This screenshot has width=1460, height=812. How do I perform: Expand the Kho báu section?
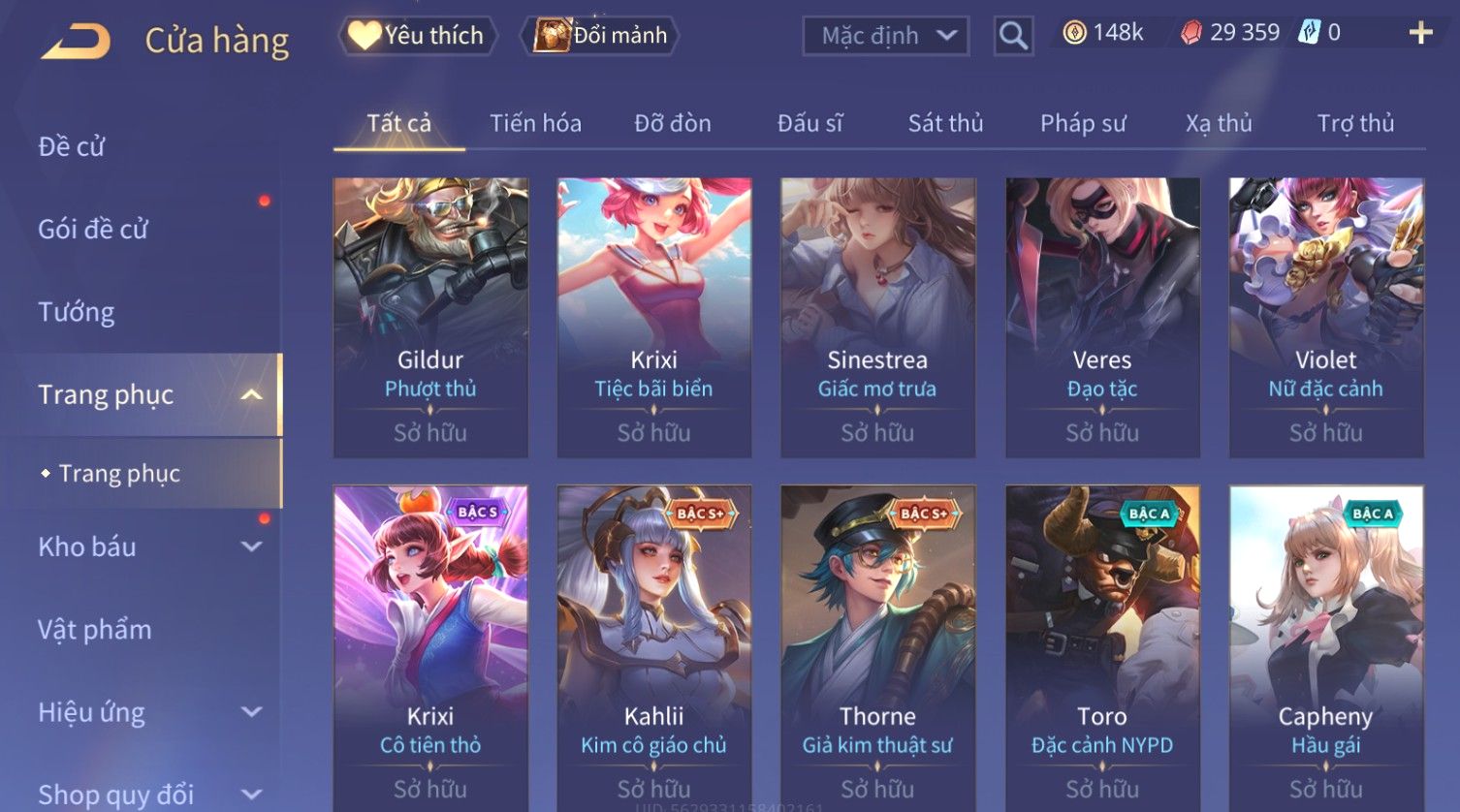251,547
